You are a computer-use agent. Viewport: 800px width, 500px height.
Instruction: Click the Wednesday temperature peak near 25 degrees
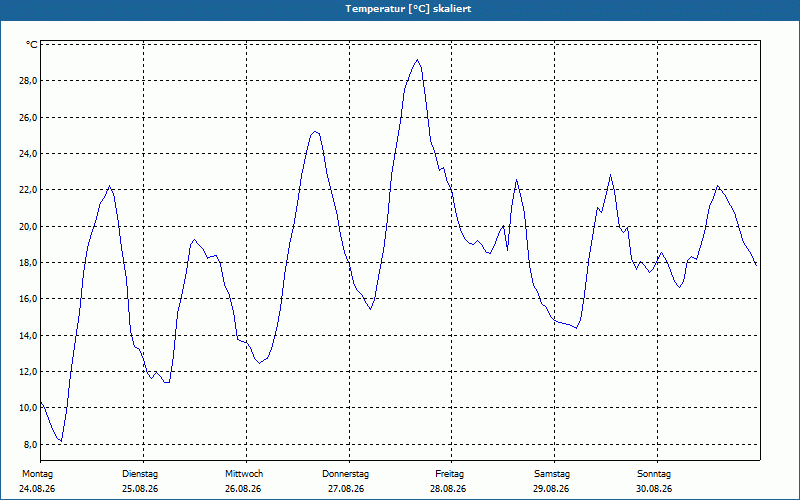tap(315, 131)
